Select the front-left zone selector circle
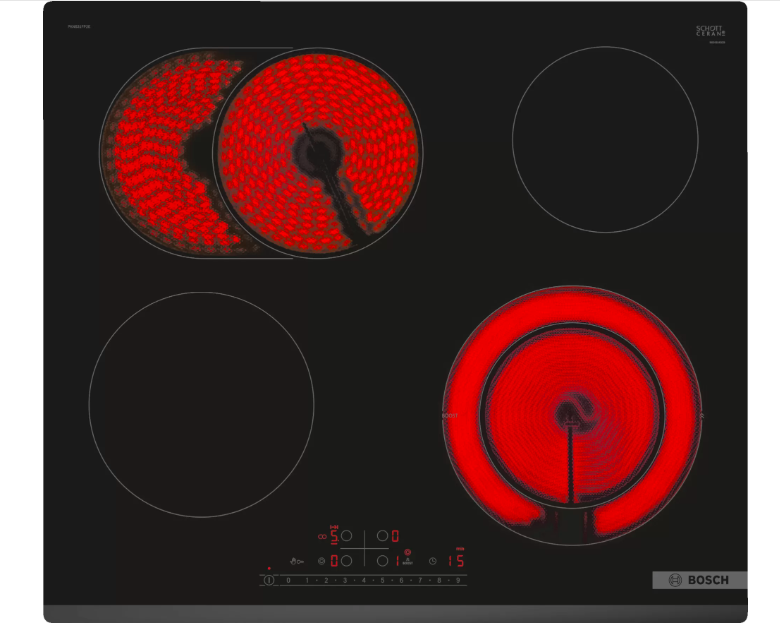This screenshot has height=643, width=780. click(x=346, y=561)
